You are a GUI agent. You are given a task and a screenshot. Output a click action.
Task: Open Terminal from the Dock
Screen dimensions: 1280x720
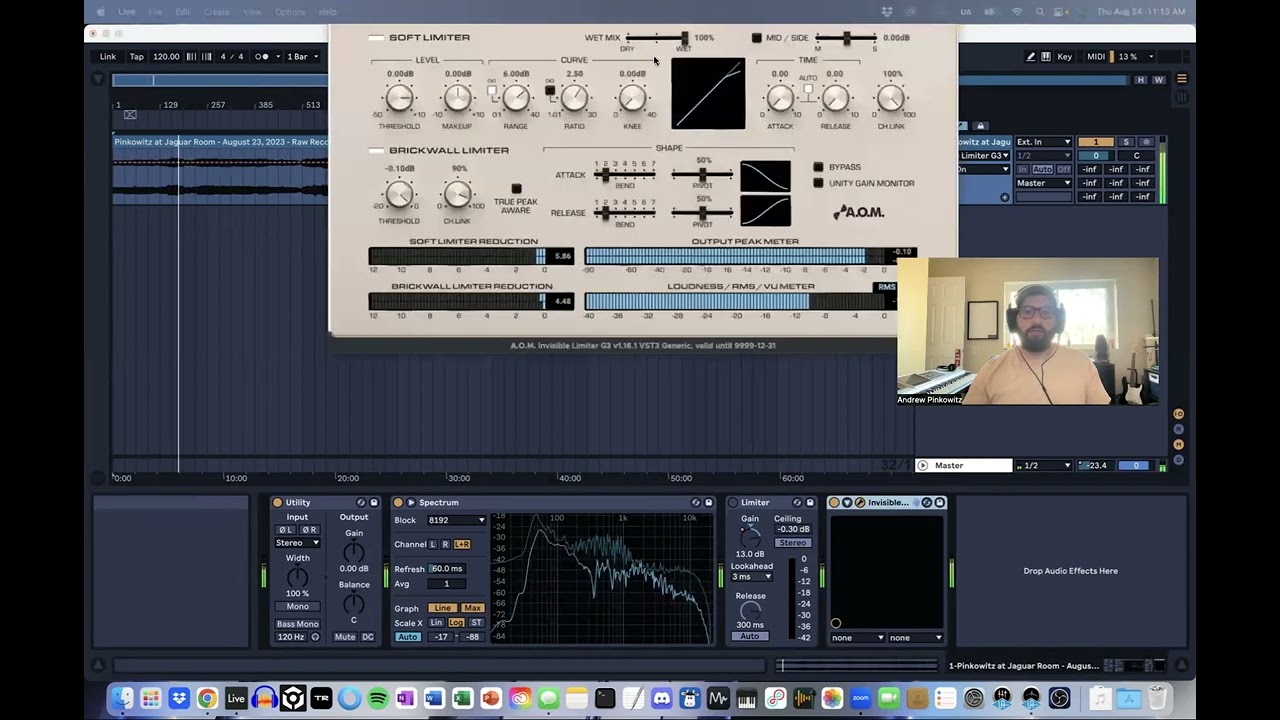pos(605,698)
